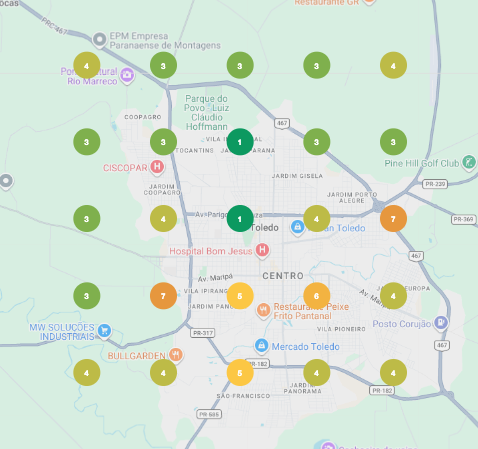Click orange 7 marker near PR-239 junction
Viewport: 478px width, 449px height.
point(393,219)
